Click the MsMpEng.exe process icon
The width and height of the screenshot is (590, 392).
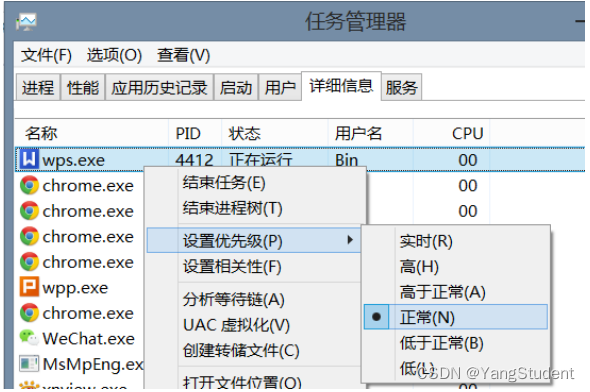coord(29,363)
